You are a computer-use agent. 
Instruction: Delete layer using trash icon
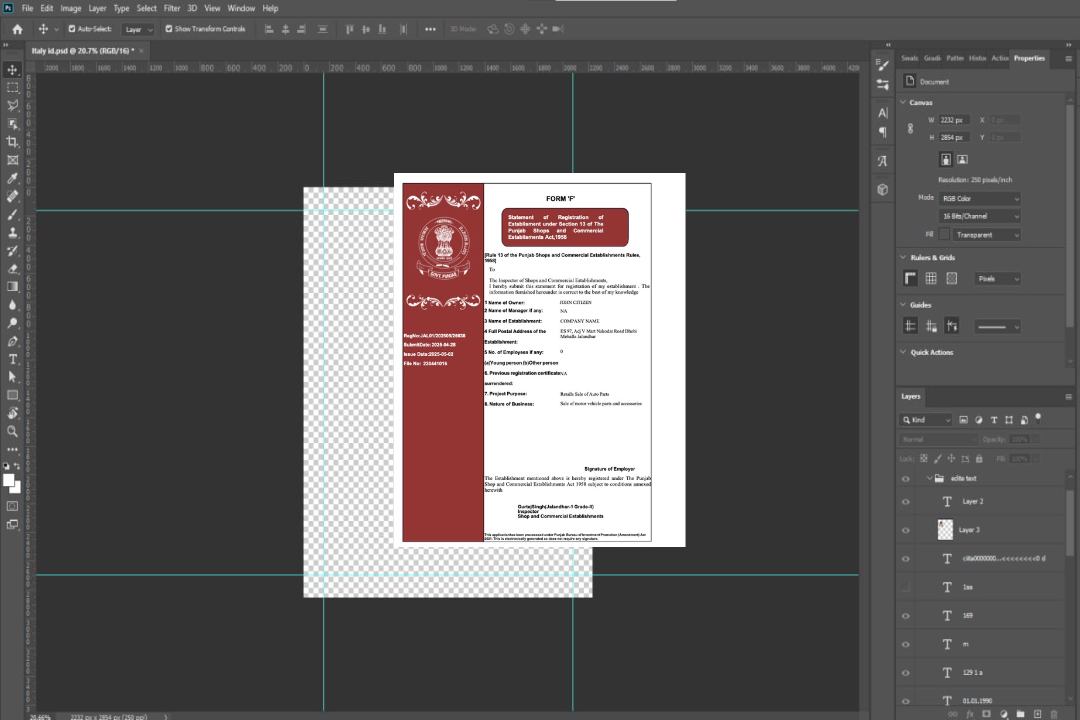[x=1054, y=714]
